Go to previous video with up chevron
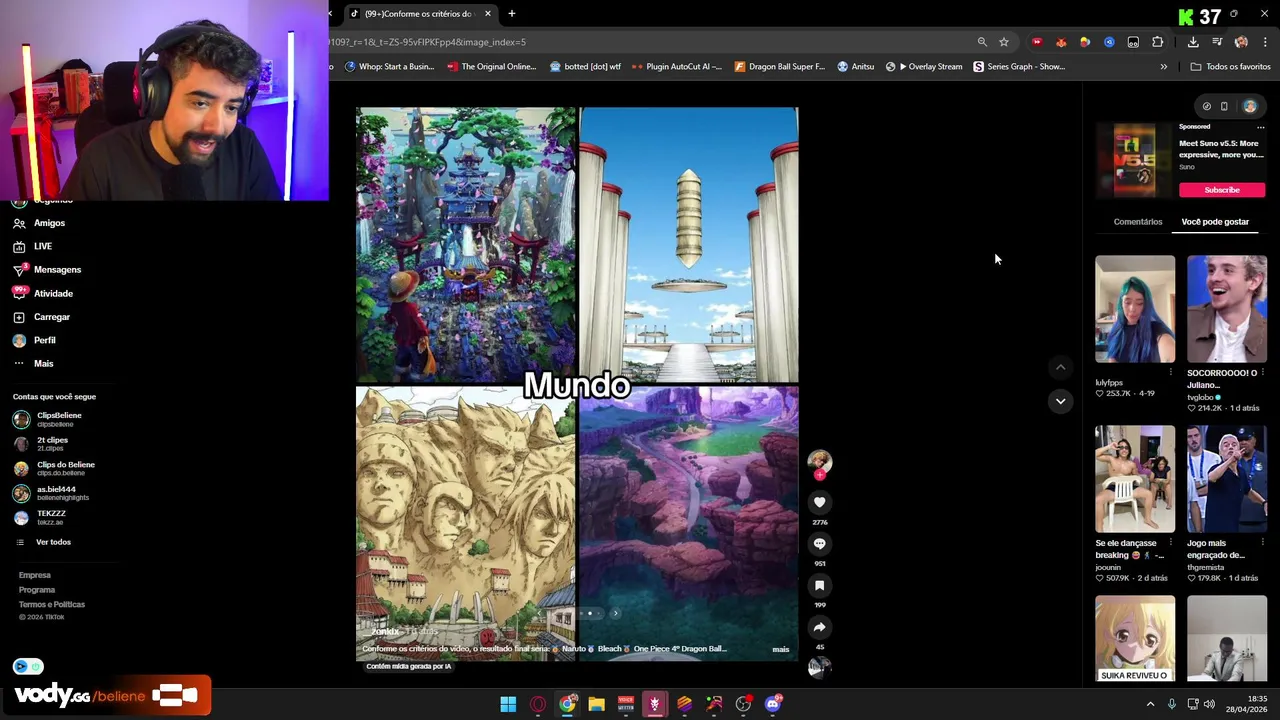The image size is (1280, 720). (x=1060, y=367)
